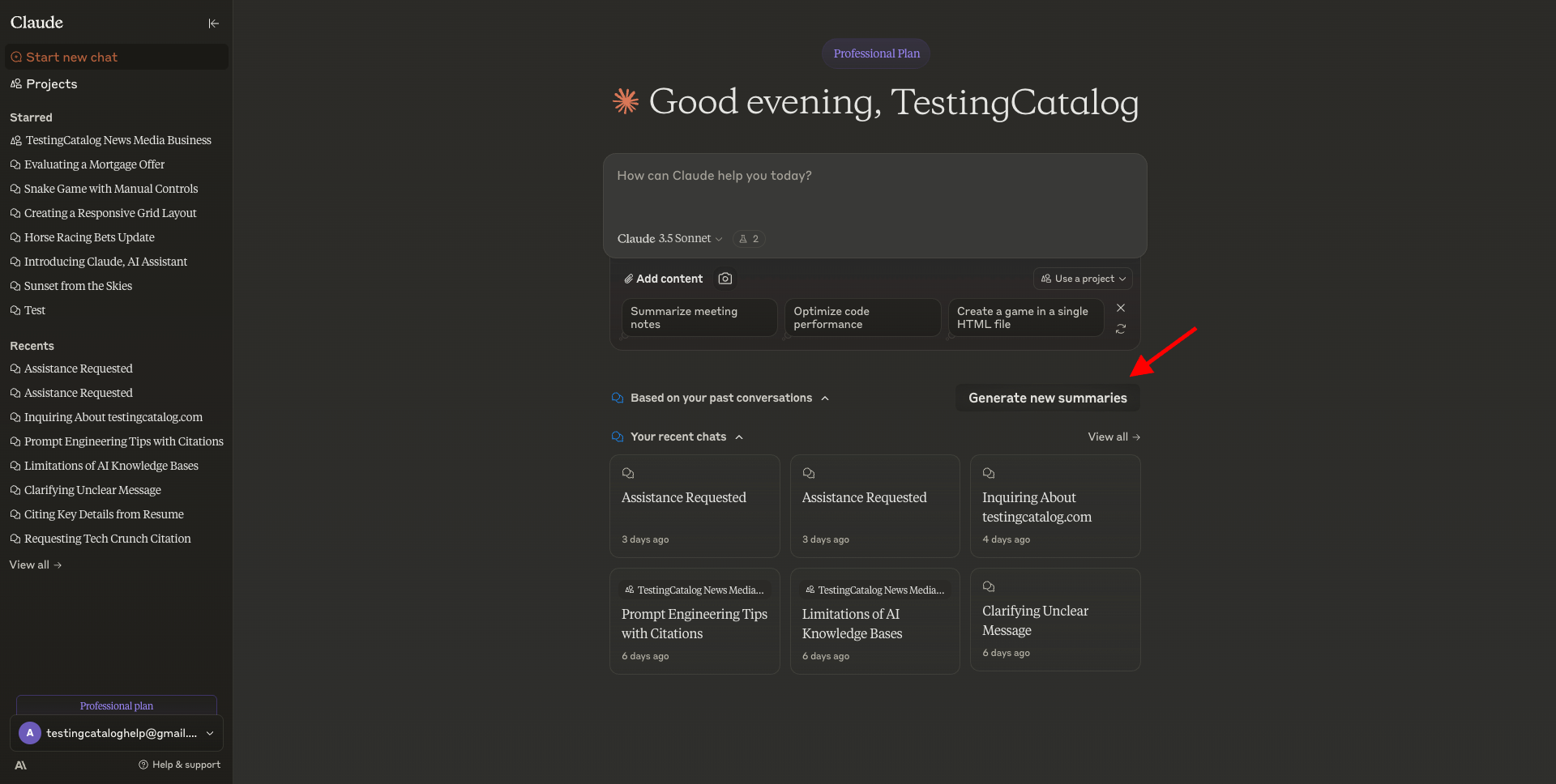
Task: Click the Anthropic logo in the sidebar footer
Action: (x=21, y=765)
